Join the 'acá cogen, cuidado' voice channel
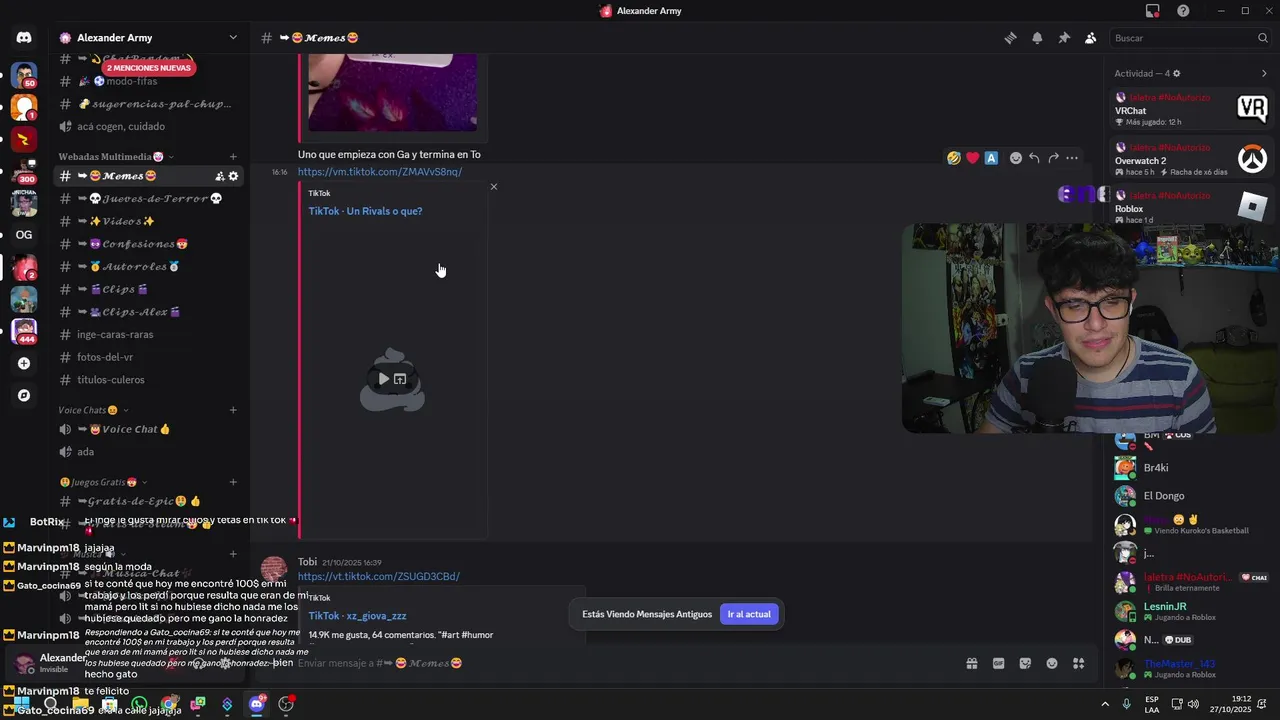This screenshot has width=1280, height=720. click(x=148, y=127)
